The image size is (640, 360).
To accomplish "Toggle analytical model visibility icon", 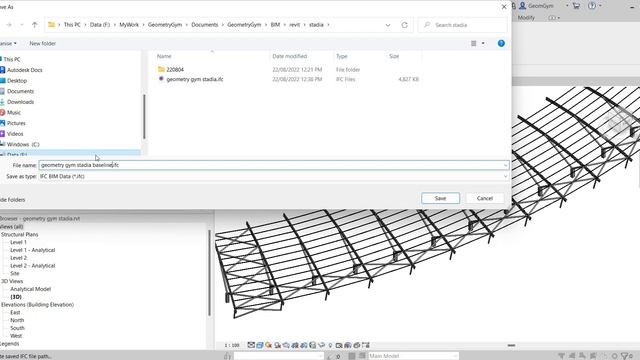I will point(348,345).
